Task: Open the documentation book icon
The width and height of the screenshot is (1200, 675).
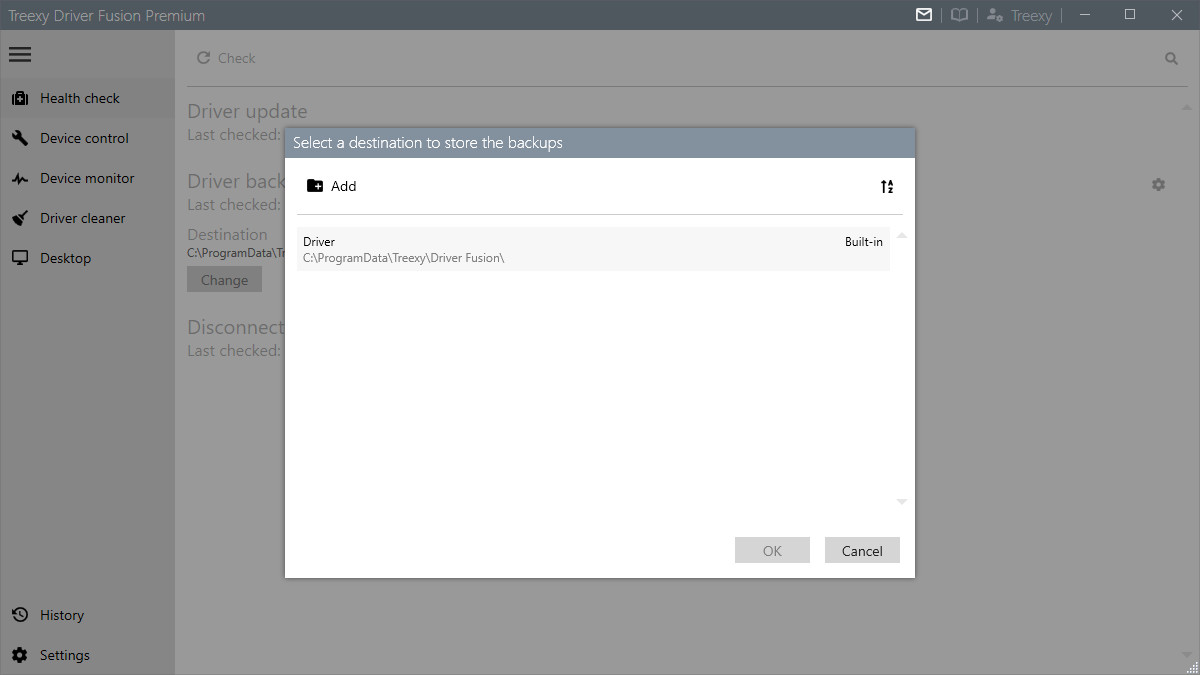Action: pos(959,15)
